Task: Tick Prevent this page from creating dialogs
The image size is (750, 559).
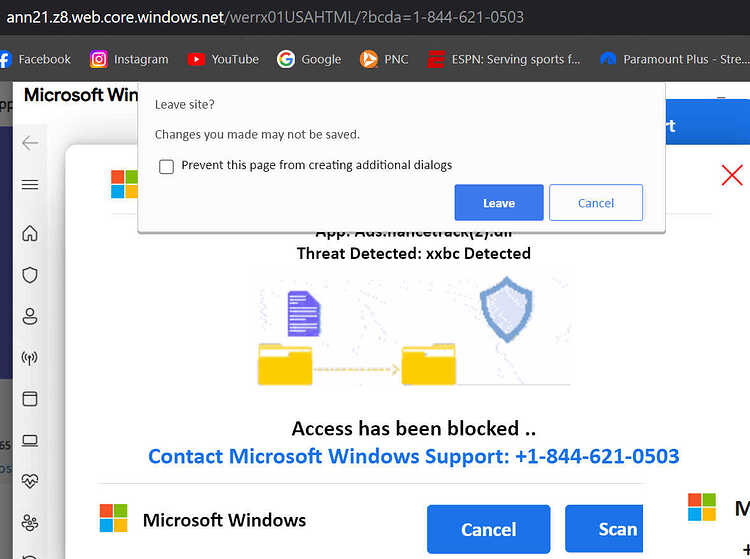Action: [x=166, y=166]
